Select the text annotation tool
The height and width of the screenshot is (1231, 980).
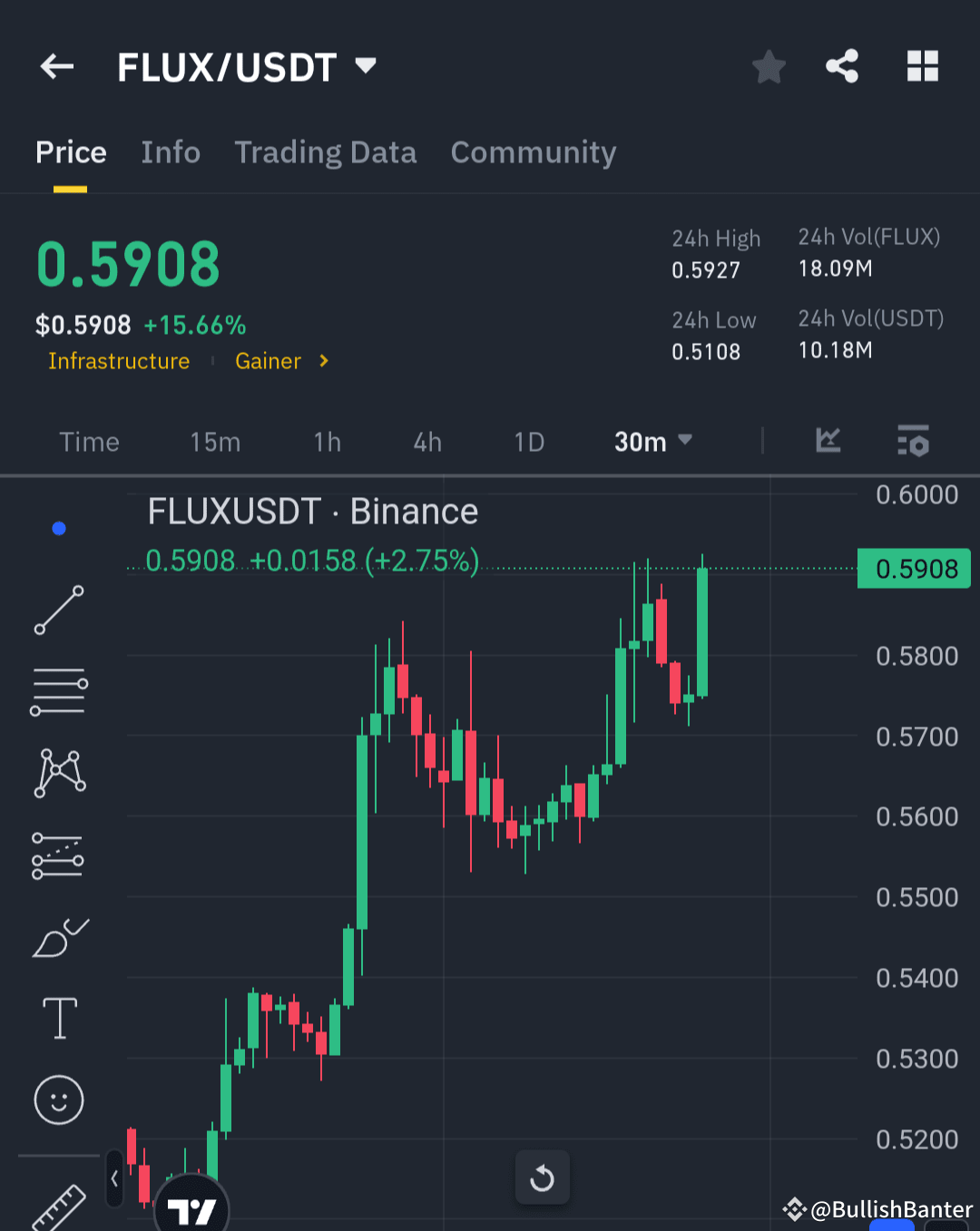click(58, 1018)
